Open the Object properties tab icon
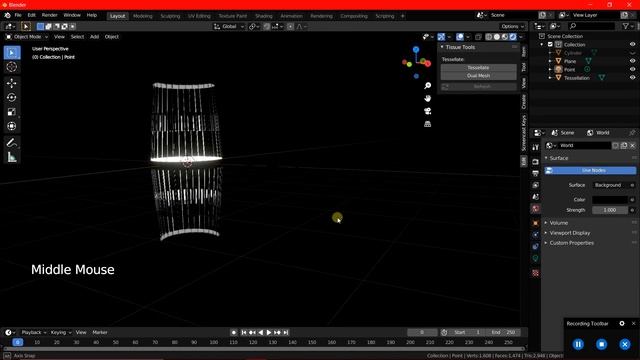Image resolution: width=640 pixels, height=360 pixels. click(536, 223)
